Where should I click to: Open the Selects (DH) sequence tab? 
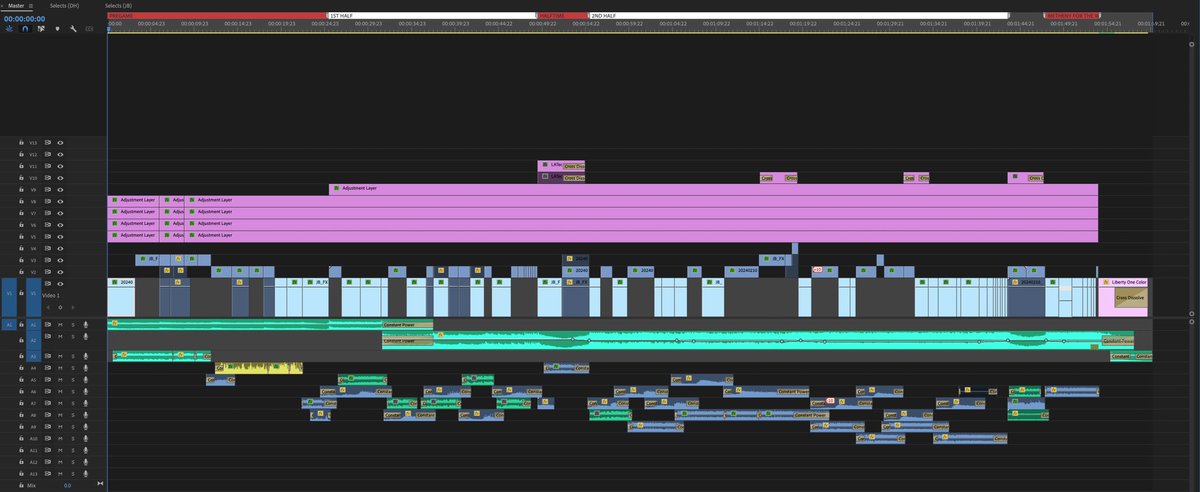point(65,5)
